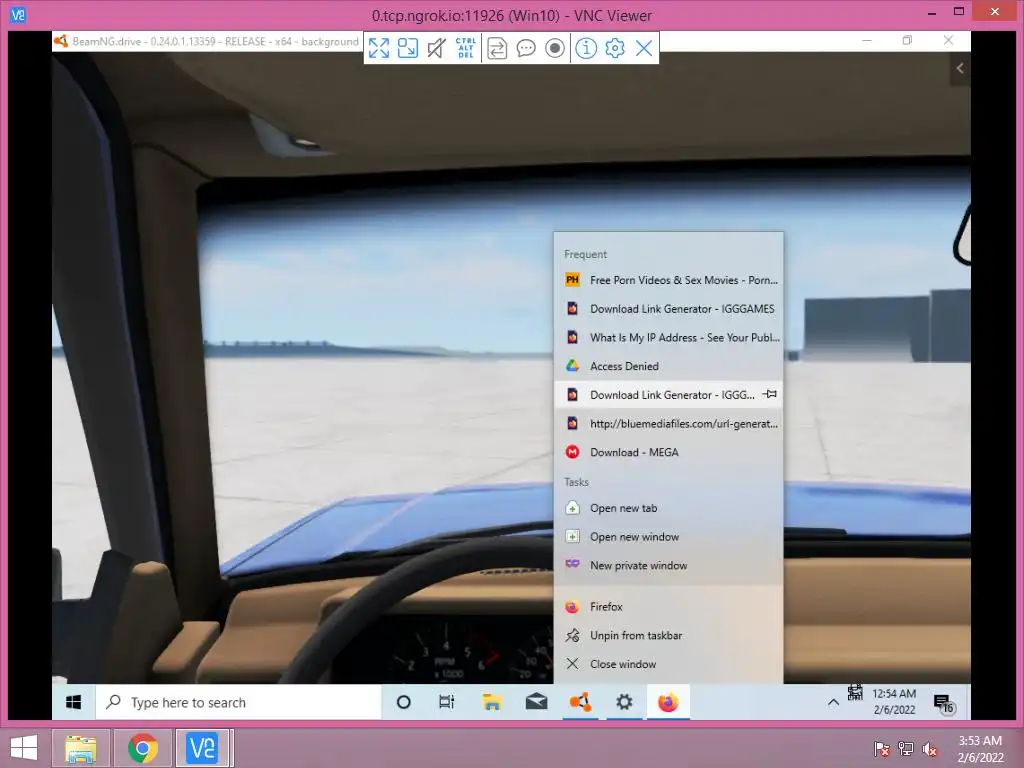Screen dimensions: 1024x768
Task: Click Firefox icon on remote taskbar
Action: pos(668,702)
